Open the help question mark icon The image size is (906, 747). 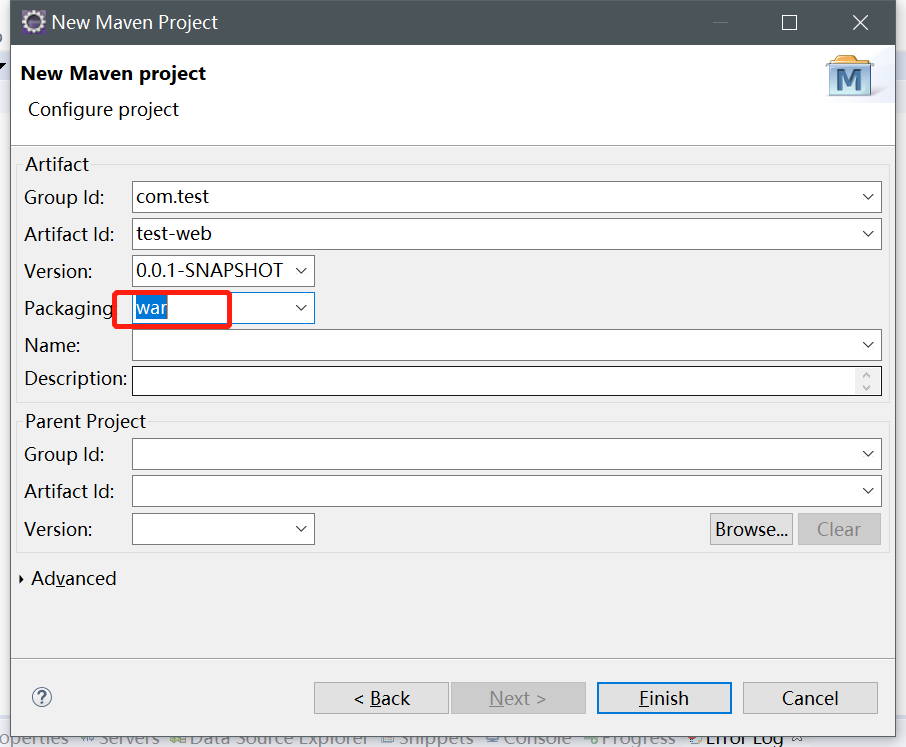pos(42,697)
